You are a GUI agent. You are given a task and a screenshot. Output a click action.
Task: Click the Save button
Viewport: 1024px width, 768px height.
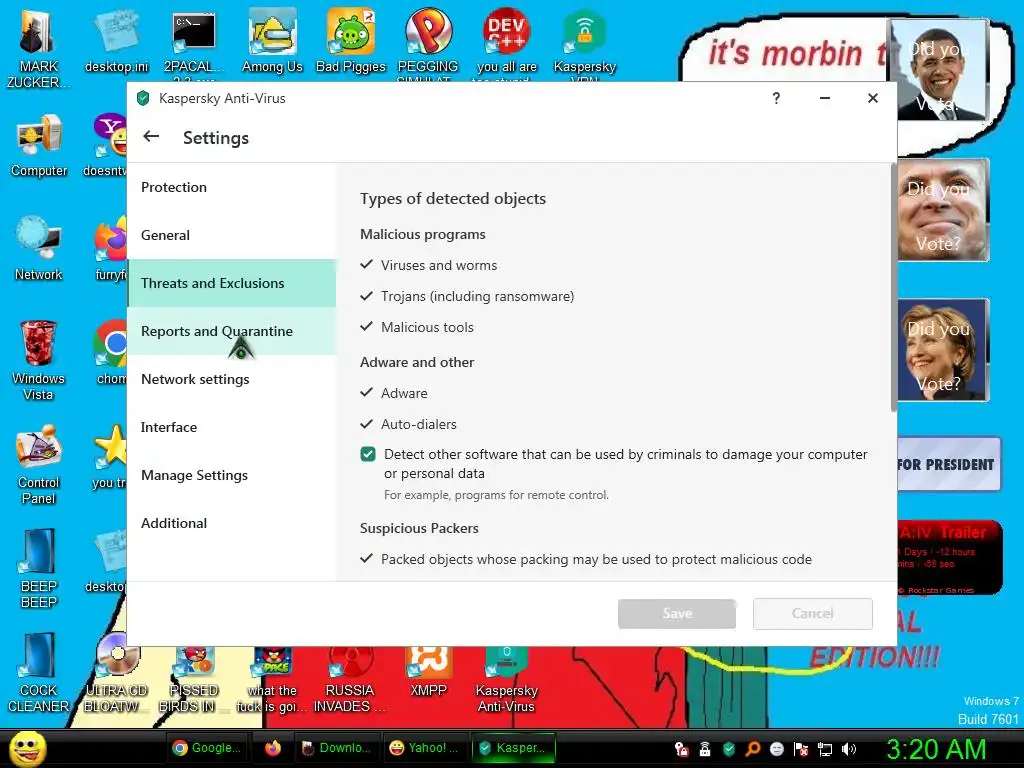click(x=677, y=614)
